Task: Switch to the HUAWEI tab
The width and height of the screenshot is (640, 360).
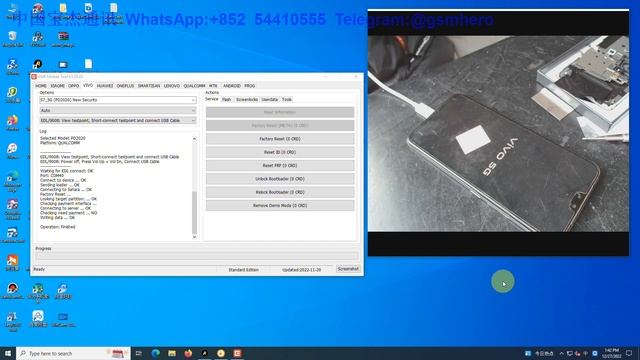Action: [x=105, y=86]
